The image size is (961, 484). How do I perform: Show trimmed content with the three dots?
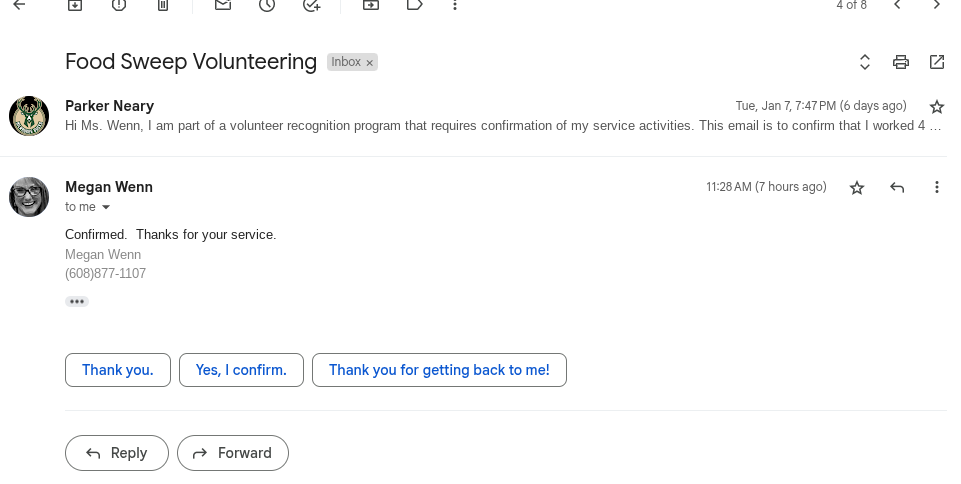(x=77, y=301)
